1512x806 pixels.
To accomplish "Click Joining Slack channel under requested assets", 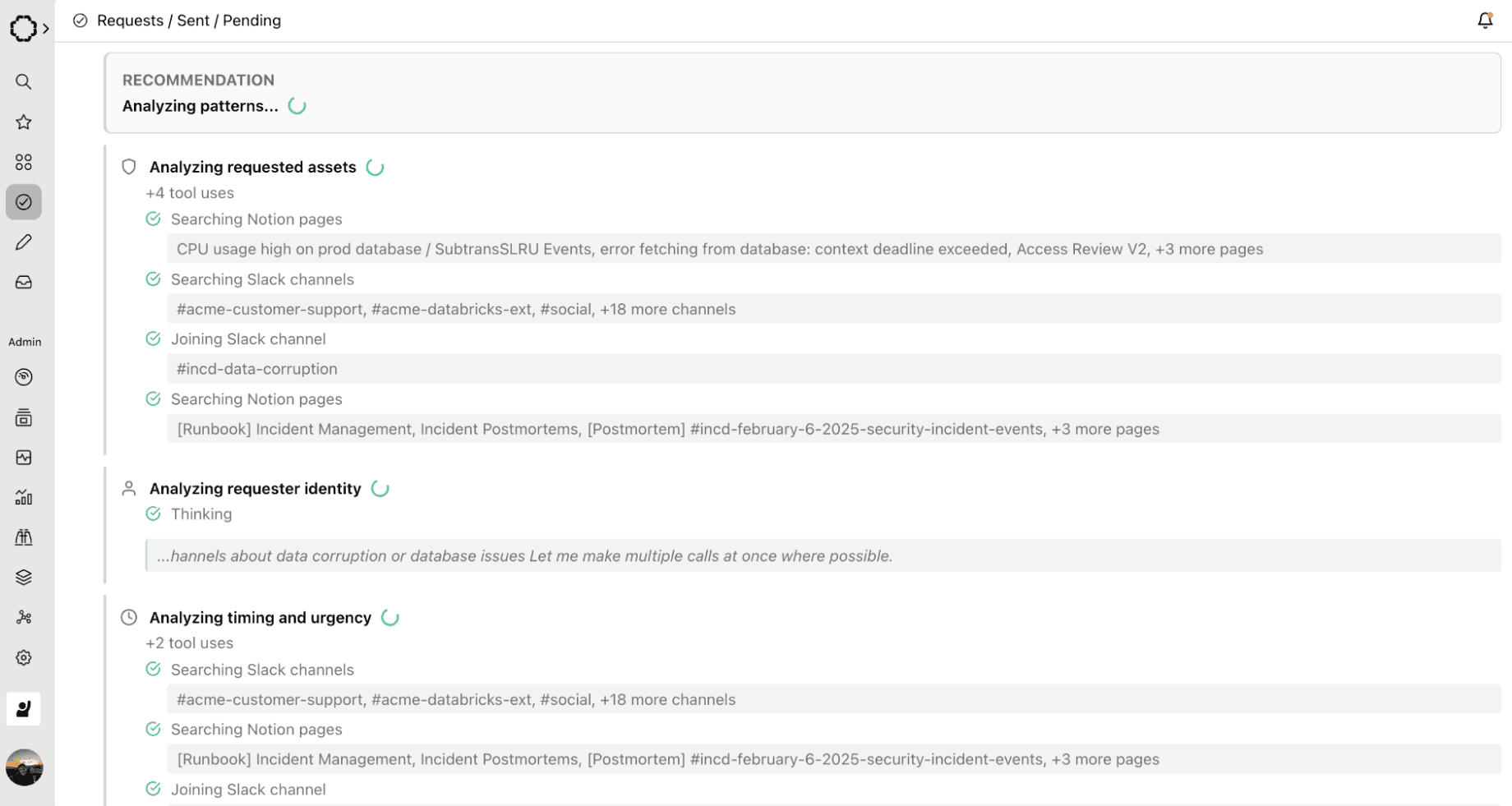I will [248, 339].
